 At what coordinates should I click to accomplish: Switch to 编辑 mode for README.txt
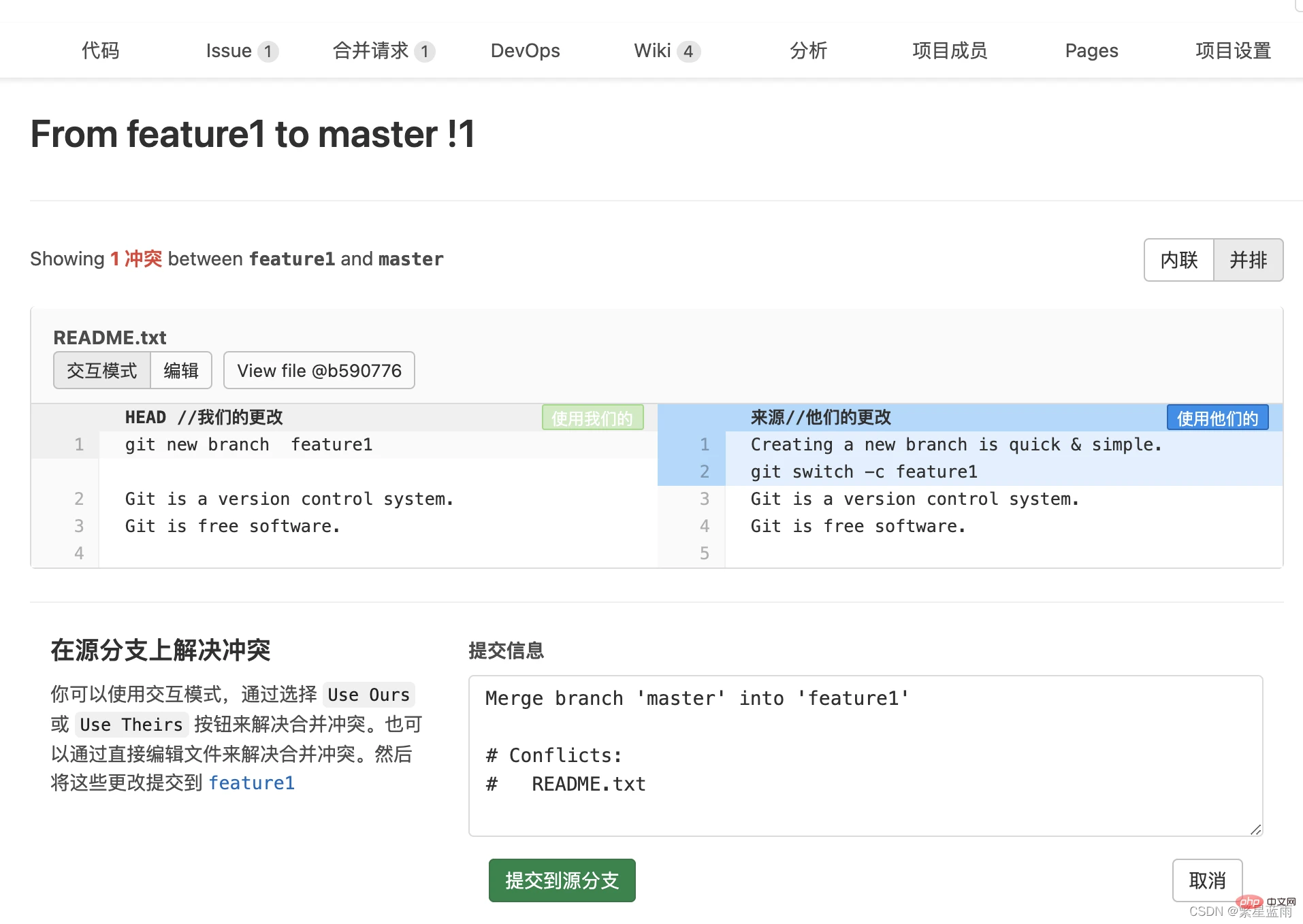[181, 371]
